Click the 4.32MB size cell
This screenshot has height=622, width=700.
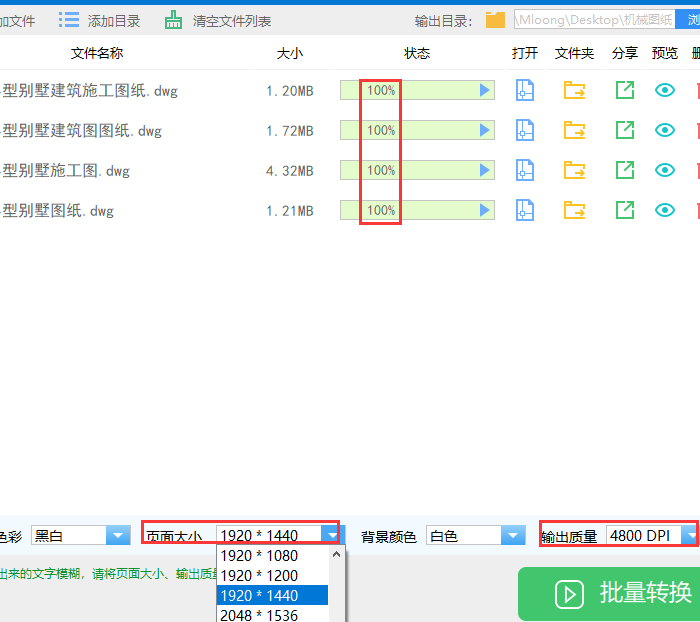[290, 171]
